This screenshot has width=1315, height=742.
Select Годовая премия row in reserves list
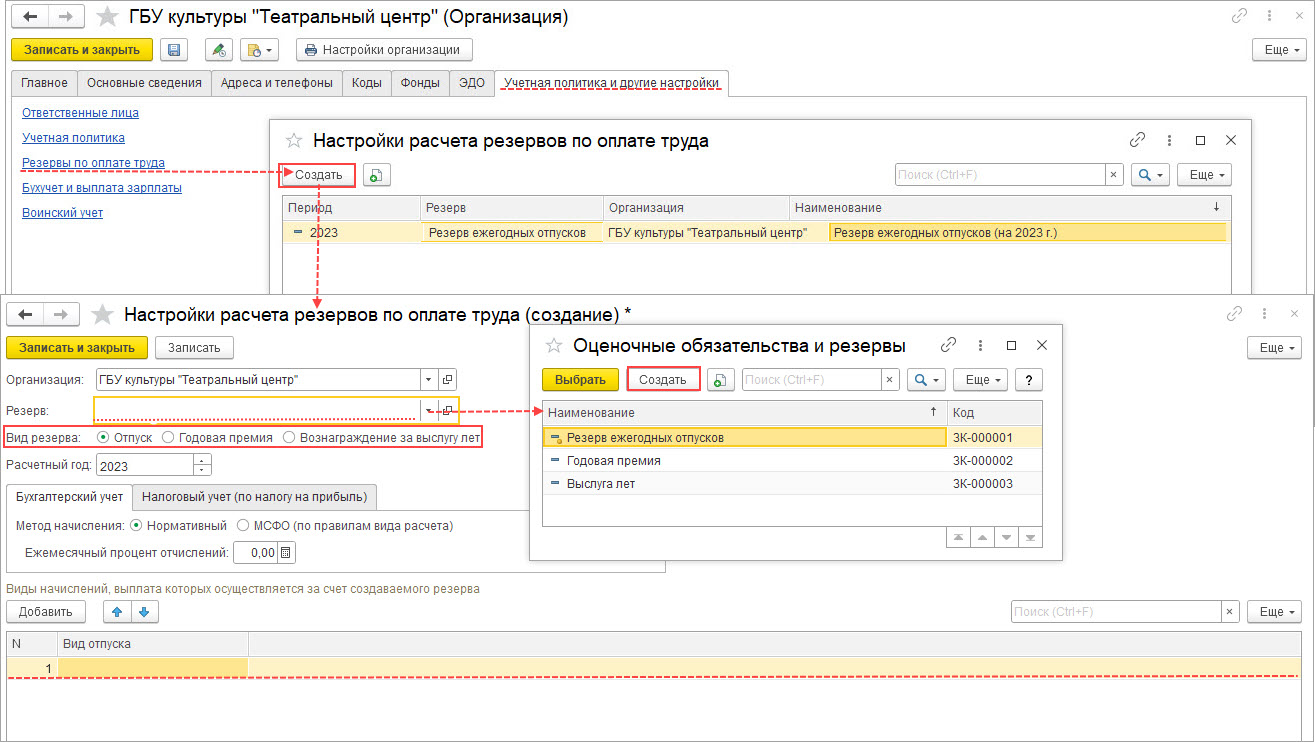(792, 461)
